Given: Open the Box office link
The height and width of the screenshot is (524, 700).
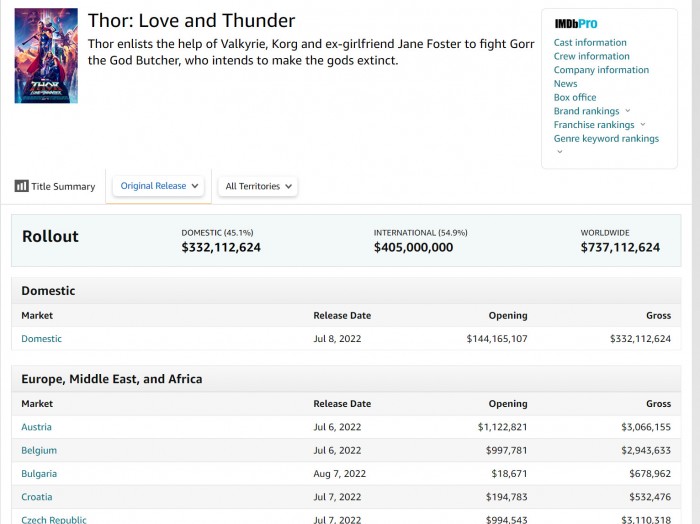Looking at the screenshot, I should click(x=575, y=97).
